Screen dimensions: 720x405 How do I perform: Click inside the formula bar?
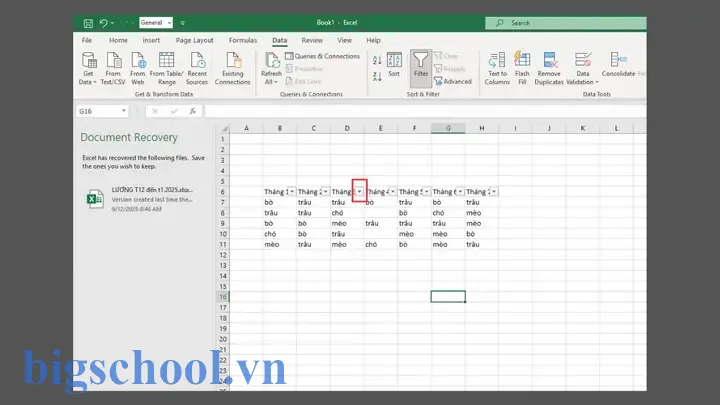click(x=425, y=111)
